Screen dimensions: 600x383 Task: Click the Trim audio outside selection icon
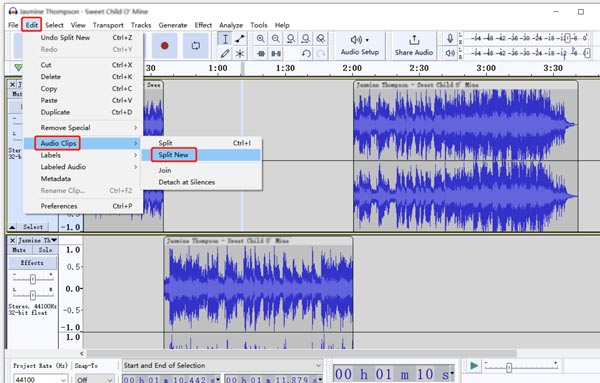coord(261,54)
